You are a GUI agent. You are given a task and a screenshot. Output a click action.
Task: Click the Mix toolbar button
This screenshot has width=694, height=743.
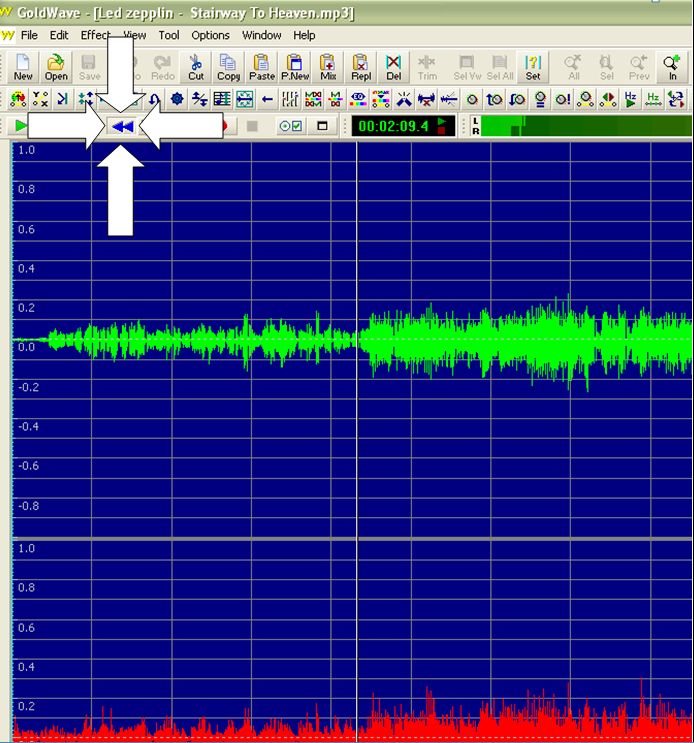[x=328, y=67]
